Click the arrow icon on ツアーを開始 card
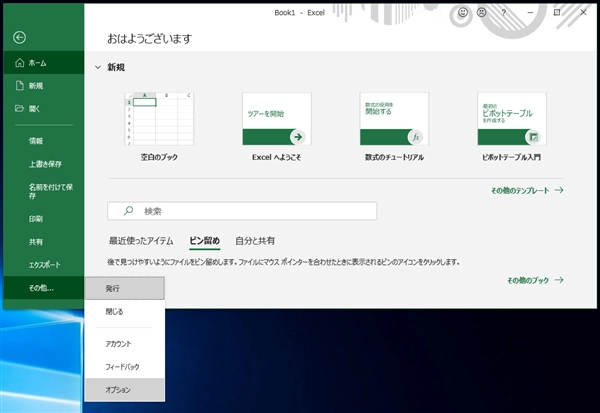 pyautogui.click(x=298, y=137)
